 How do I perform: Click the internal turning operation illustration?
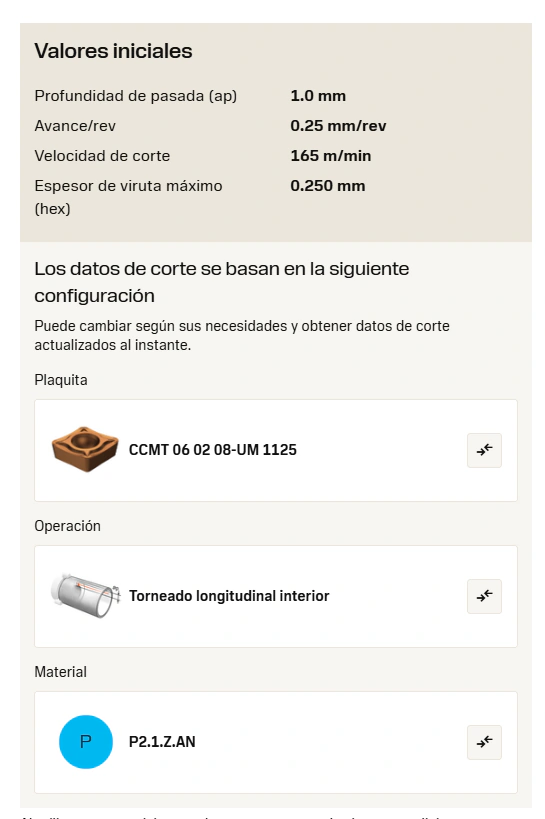85,595
